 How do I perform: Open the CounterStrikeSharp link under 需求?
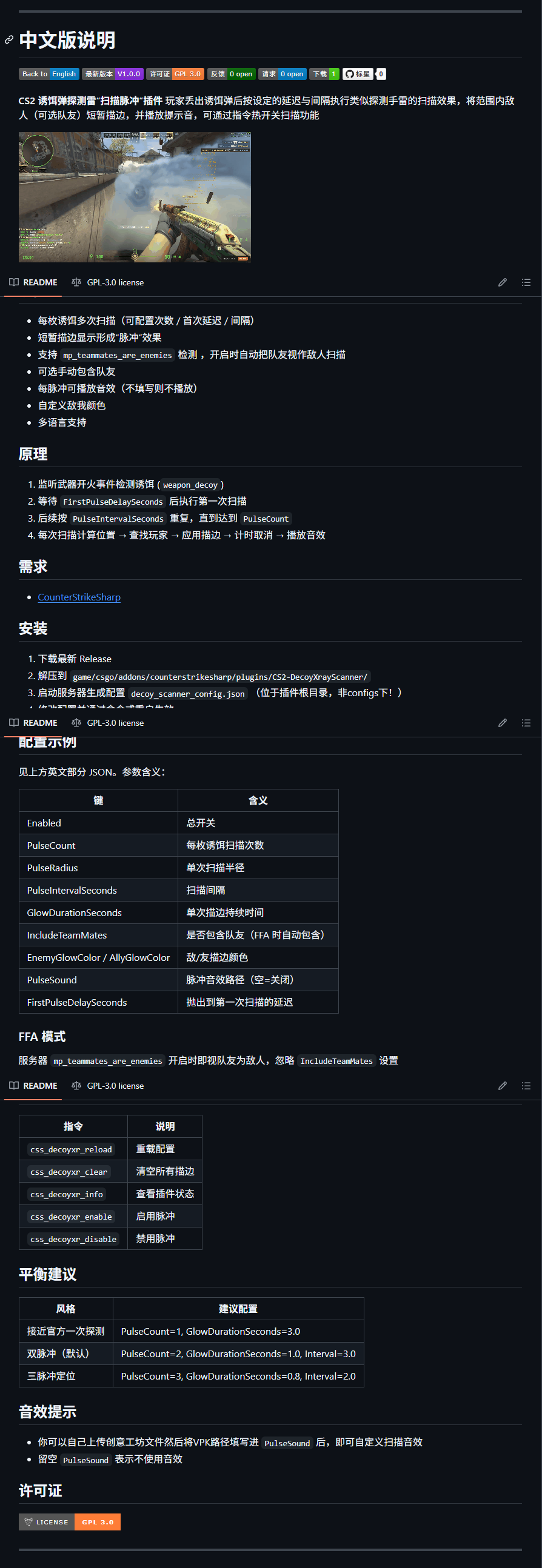click(79, 597)
